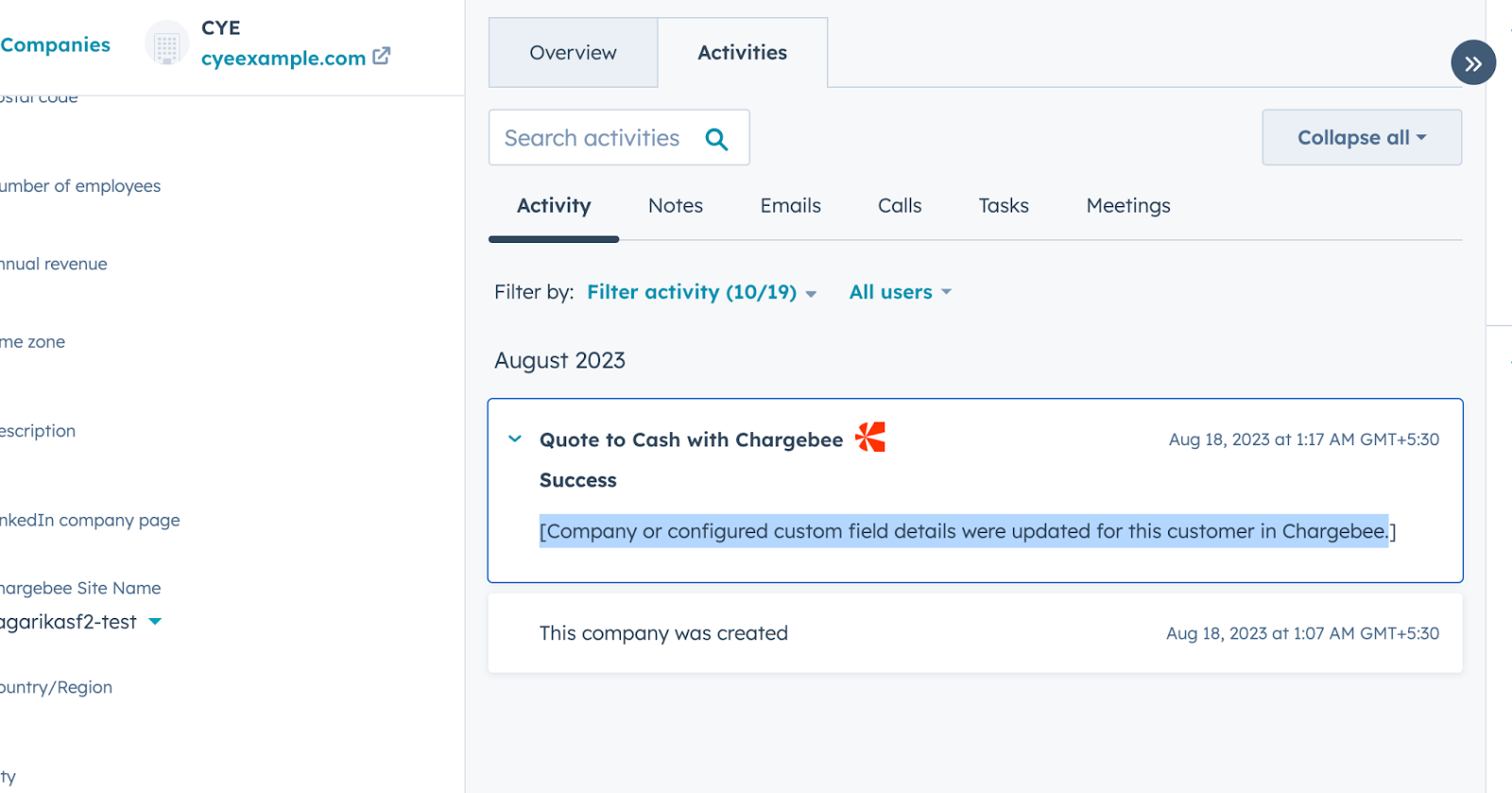The width and height of the screenshot is (1512, 793).
Task: Open the Filter activity (10/19) dropdown
Action: 701,292
